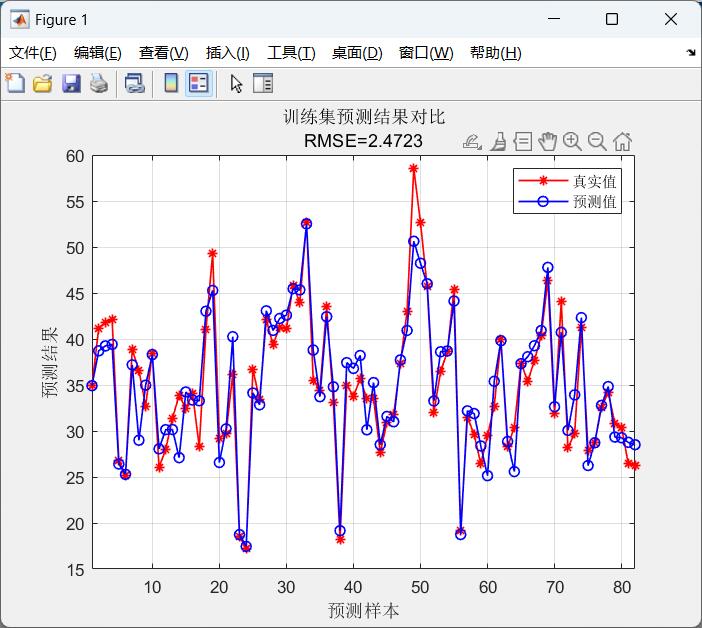
Task: Open the 桌面(D) menu
Action: pyautogui.click(x=357, y=53)
